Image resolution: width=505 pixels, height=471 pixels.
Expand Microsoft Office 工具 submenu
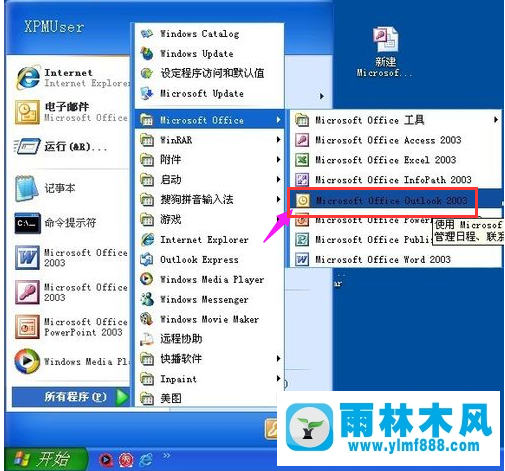click(396, 120)
